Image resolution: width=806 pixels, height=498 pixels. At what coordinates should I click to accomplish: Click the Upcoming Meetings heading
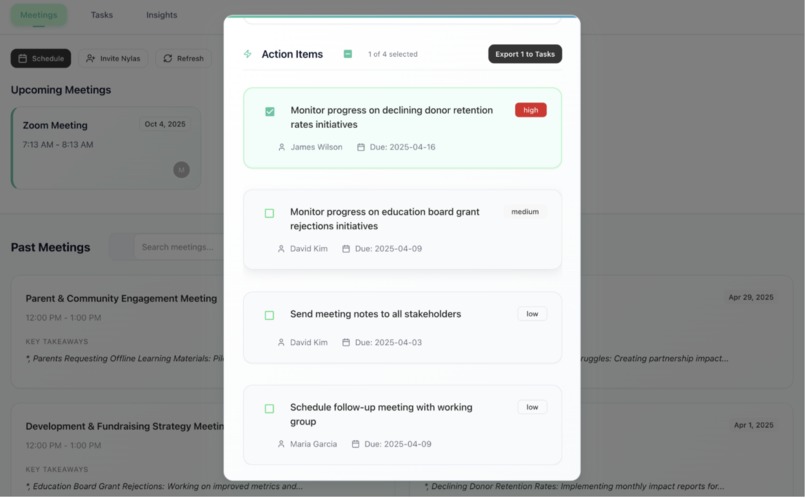(61, 90)
